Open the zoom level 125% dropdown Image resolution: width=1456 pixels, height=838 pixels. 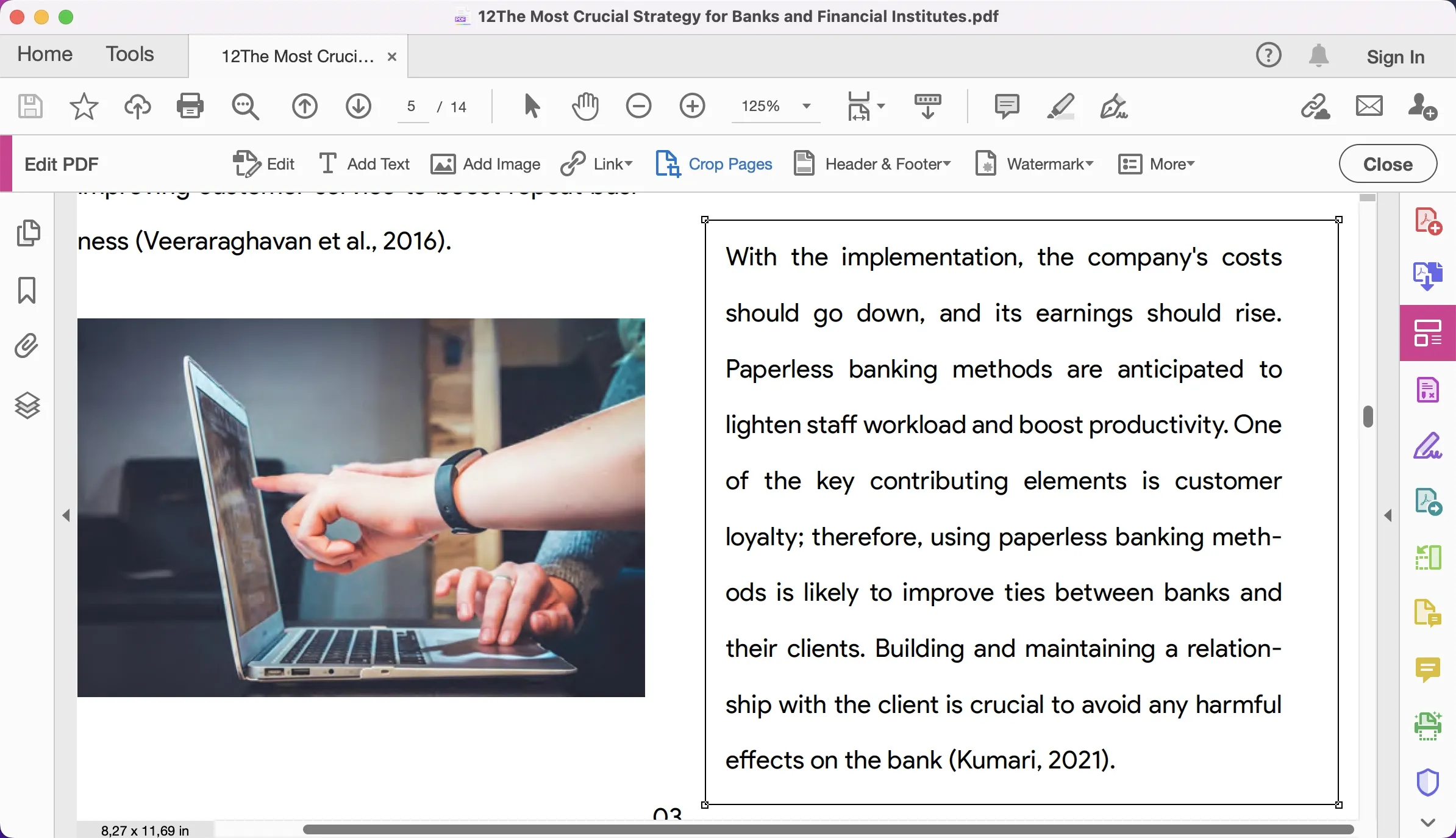[x=806, y=106]
